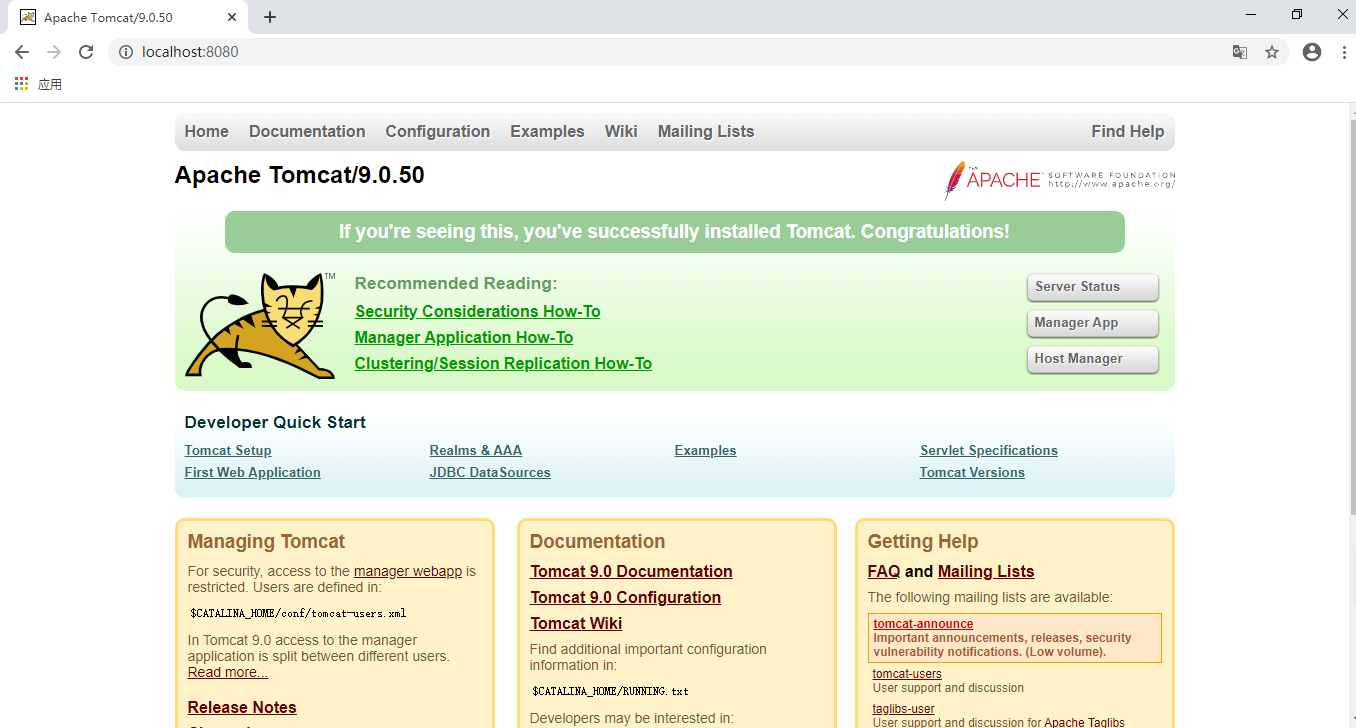Open the Home navigation item
This screenshot has height=728, width=1356.
(x=206, y=131)
